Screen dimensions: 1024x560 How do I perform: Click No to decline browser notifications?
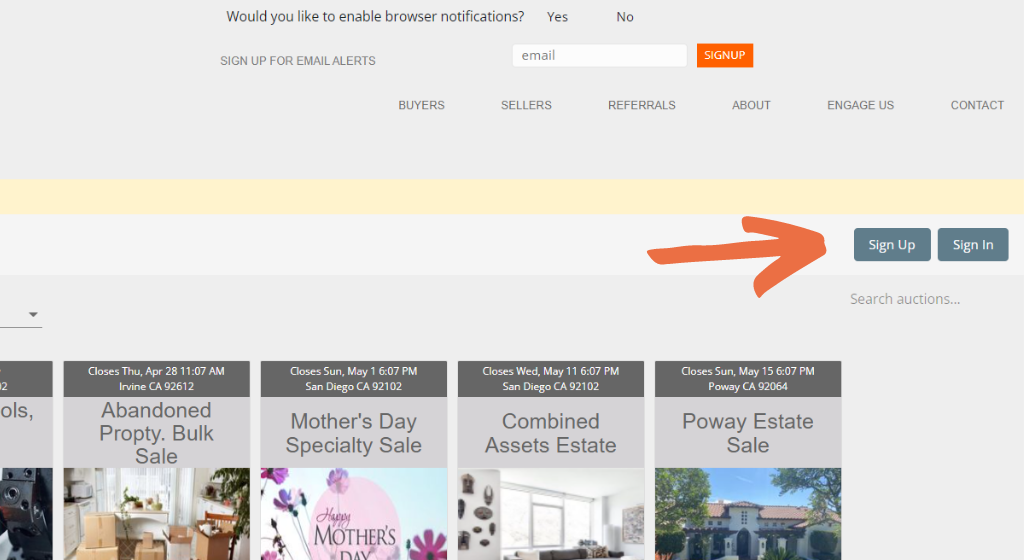tap(625, 17)
